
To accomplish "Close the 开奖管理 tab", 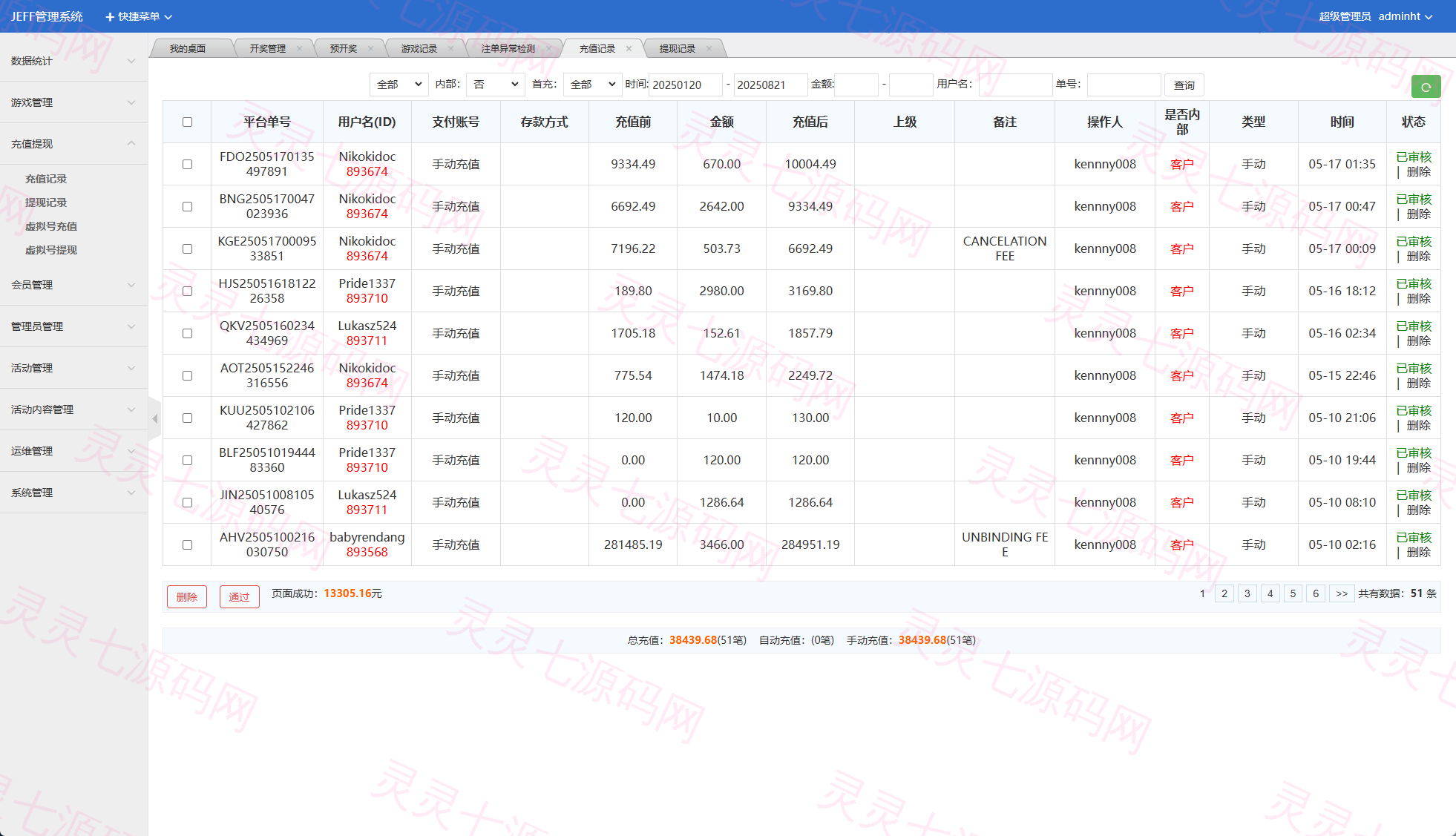I will click(299, 49).
